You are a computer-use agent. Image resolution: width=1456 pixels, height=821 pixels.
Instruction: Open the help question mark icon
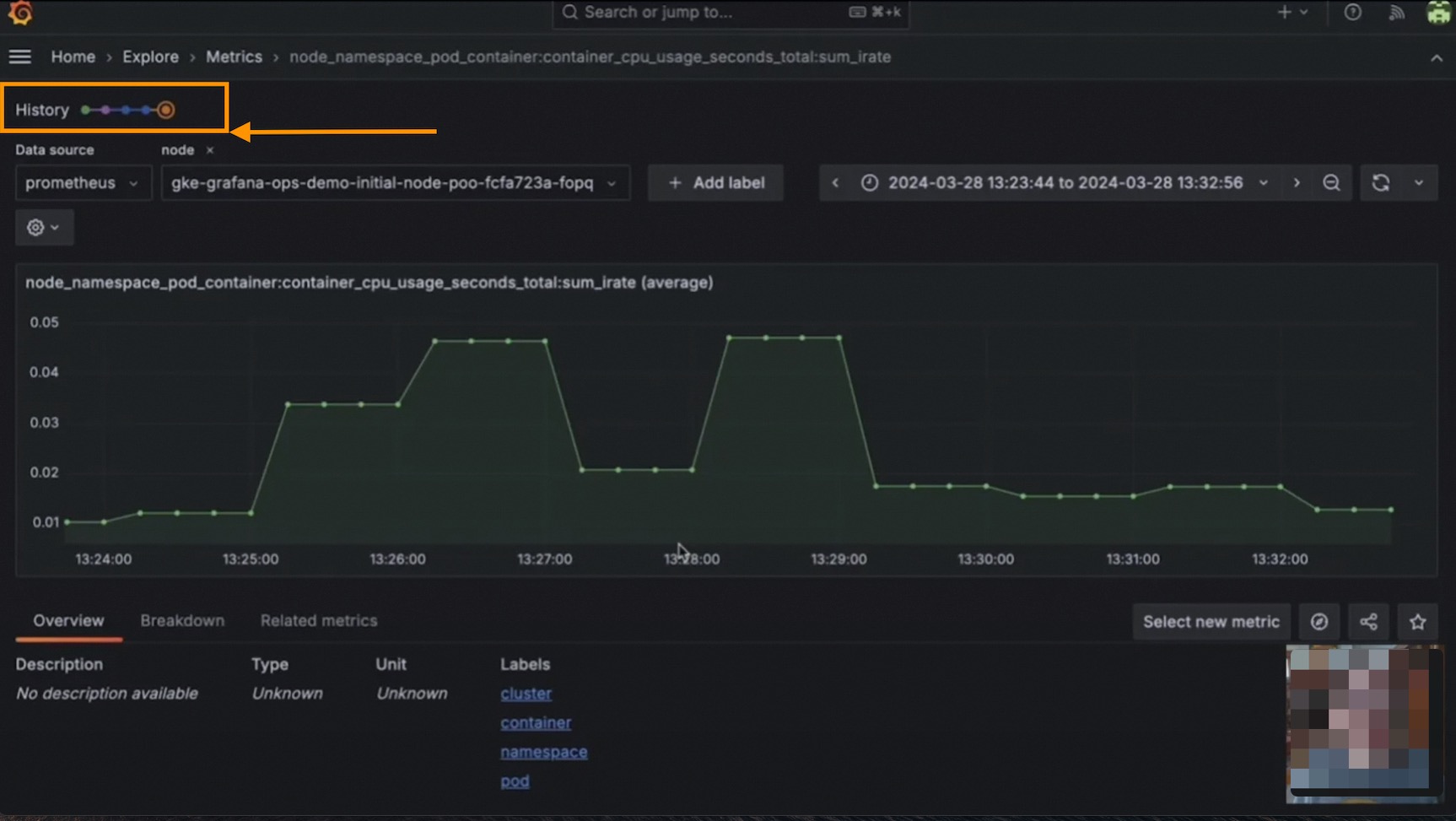point(1352,12)
